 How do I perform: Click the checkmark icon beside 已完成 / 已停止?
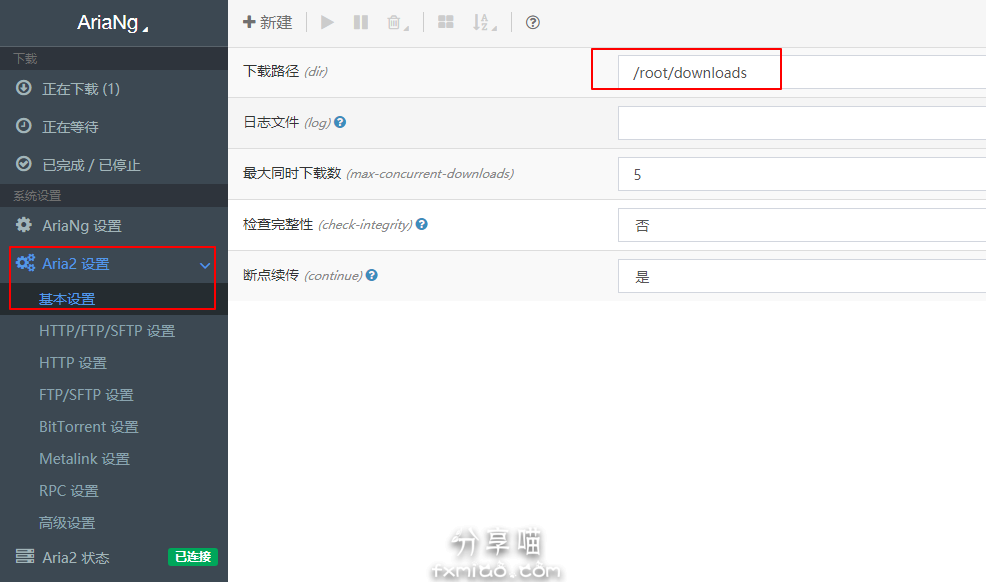pyautogui.click(x=24, y=163)
